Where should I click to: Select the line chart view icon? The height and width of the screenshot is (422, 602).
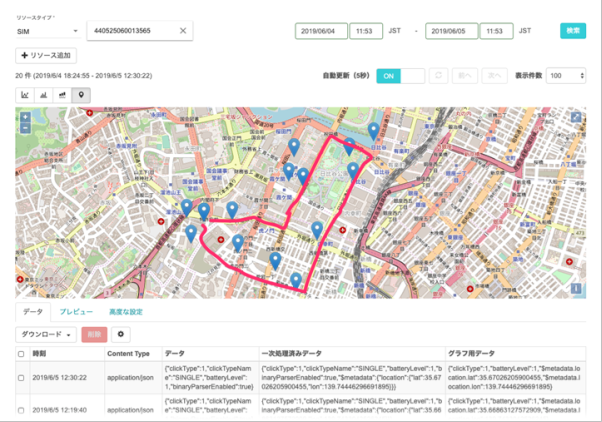pyautogui.click(x=26, y=95)
